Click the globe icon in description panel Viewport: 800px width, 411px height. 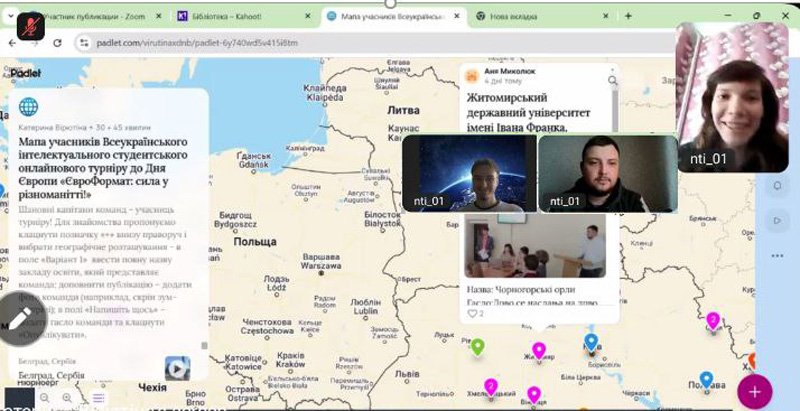click(x=29, y=107)
